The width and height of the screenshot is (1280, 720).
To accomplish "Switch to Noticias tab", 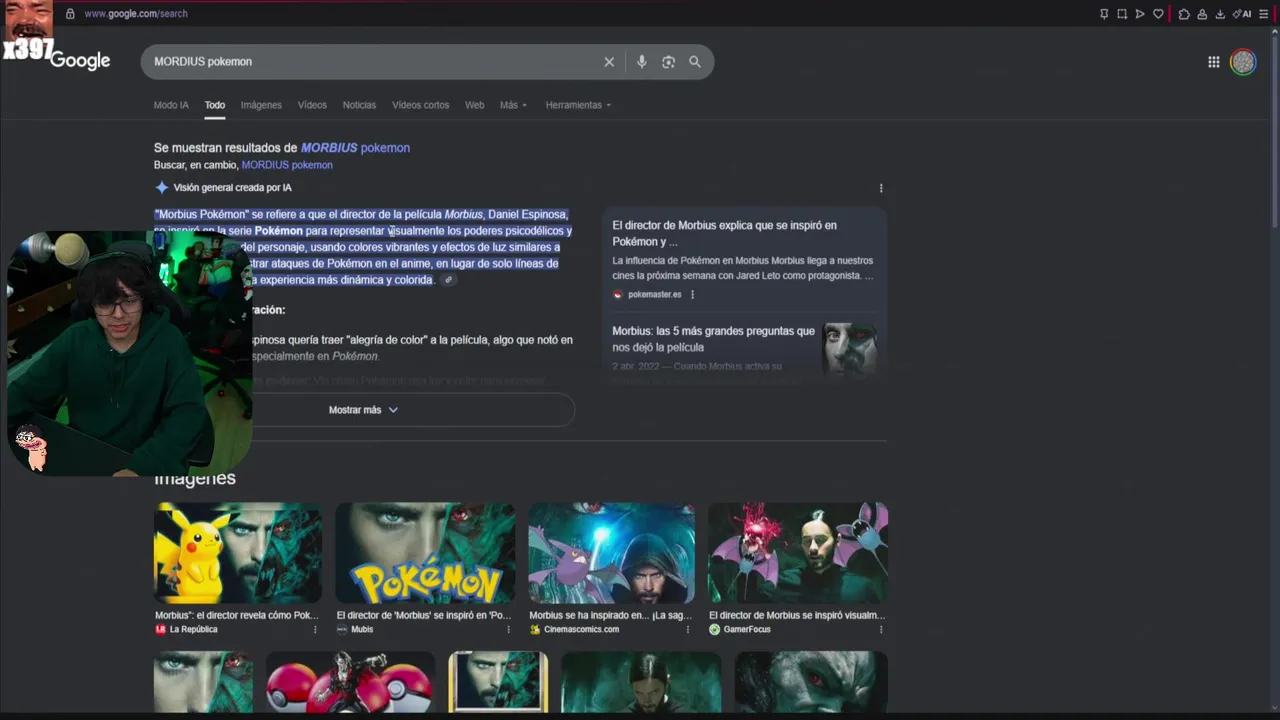I will [359, 105].
